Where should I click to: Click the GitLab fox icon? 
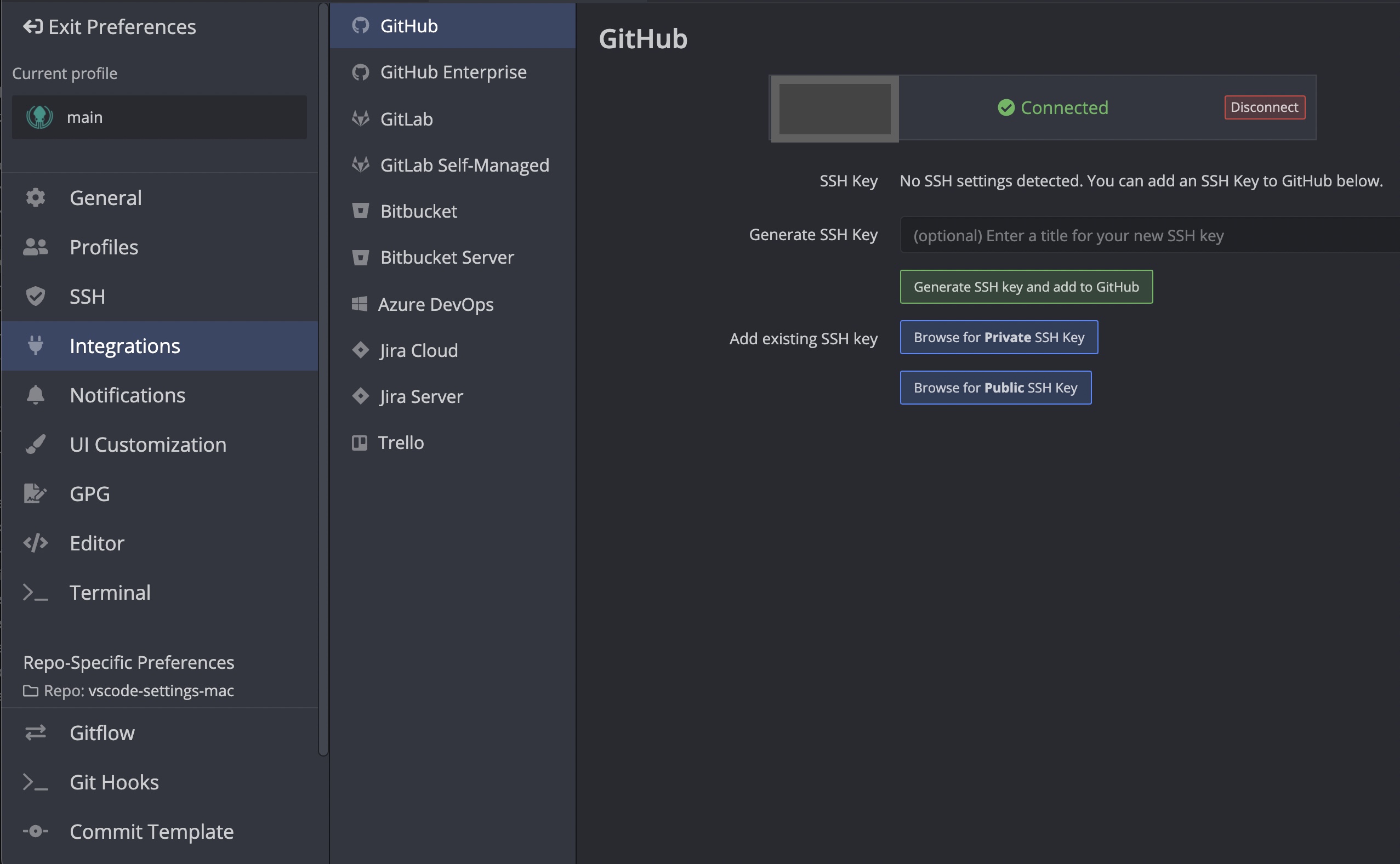pos(361,119)
